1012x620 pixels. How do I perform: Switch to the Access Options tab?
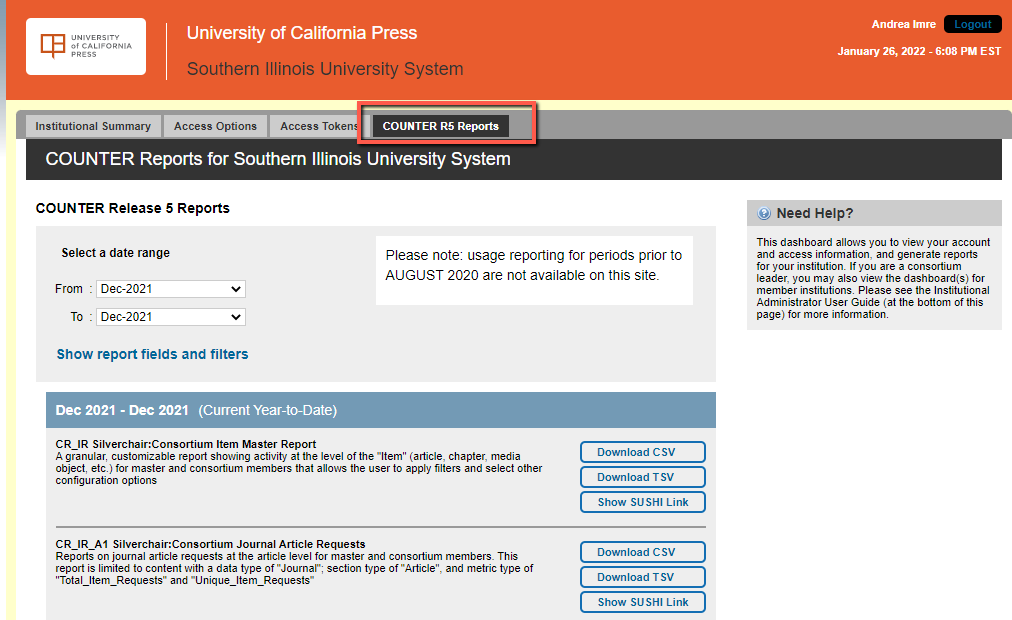pyautogui.click(x=216, y=126)
